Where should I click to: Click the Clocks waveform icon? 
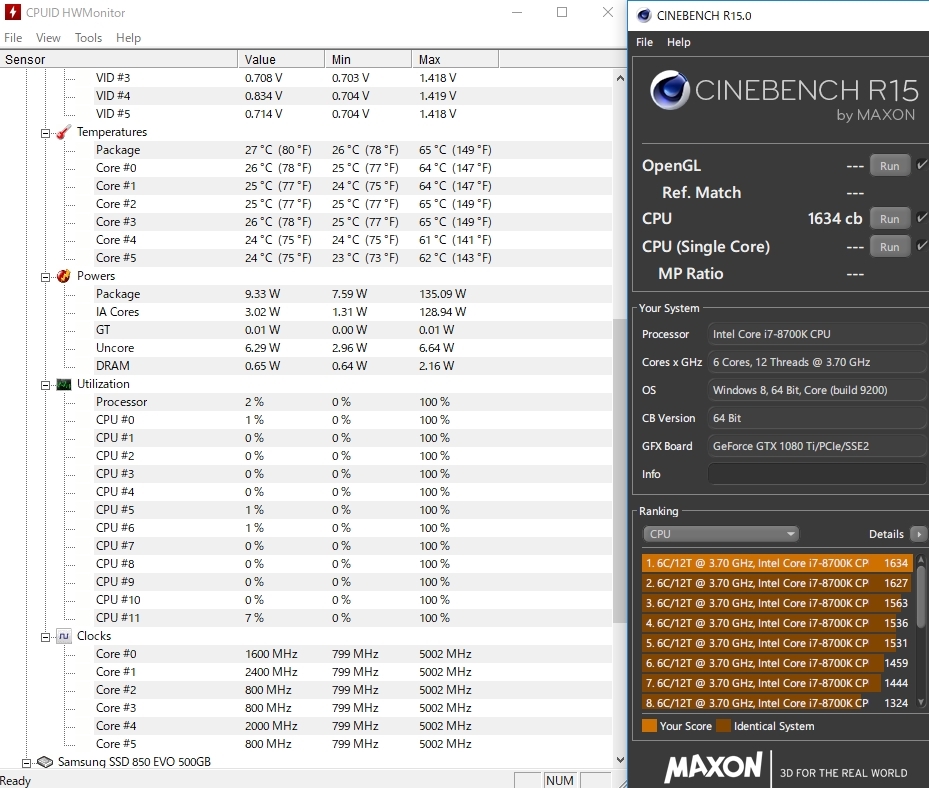(63, 636)
